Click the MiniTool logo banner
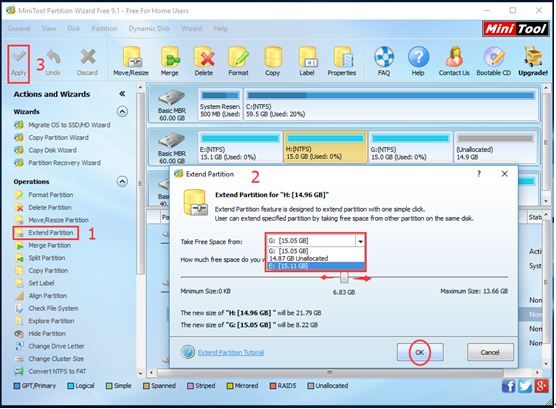556x409 pixels. [516, 28]
